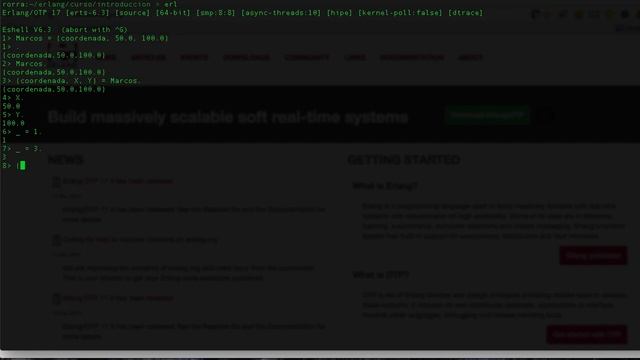Viewport: 640px width, 360px height.
Task: Click the 'Marcos = {coordenada, 50.0, 100.0}' command
Action: click(x=92, y=38)
